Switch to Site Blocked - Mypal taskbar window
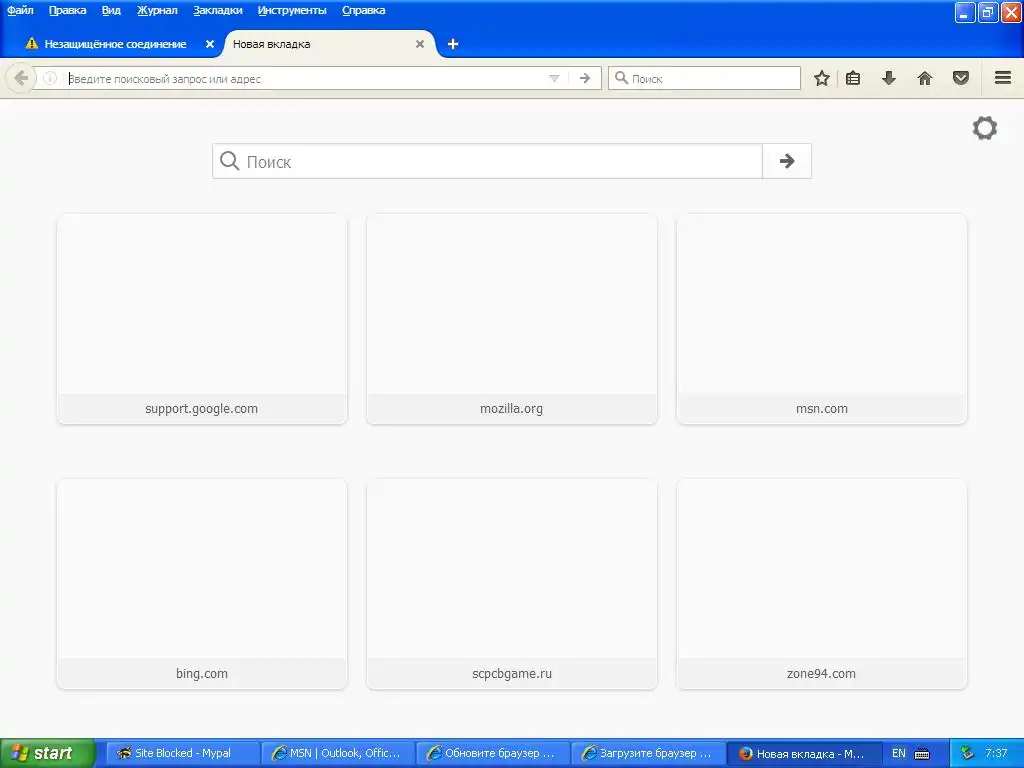 (182, 753)
